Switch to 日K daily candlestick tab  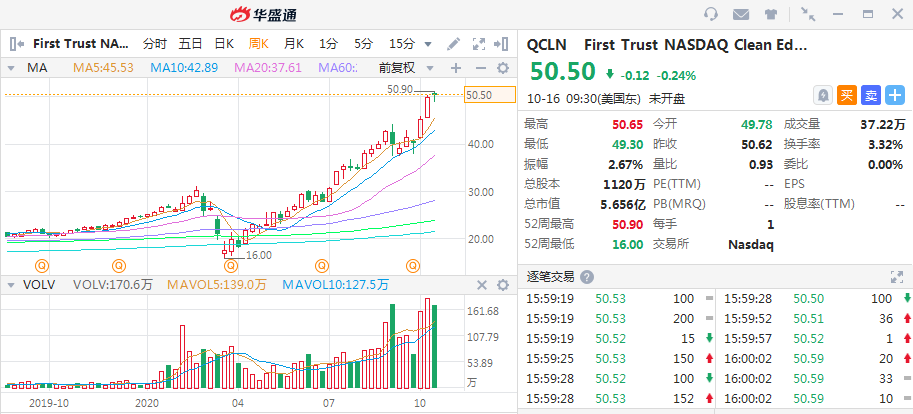(224, 44)
